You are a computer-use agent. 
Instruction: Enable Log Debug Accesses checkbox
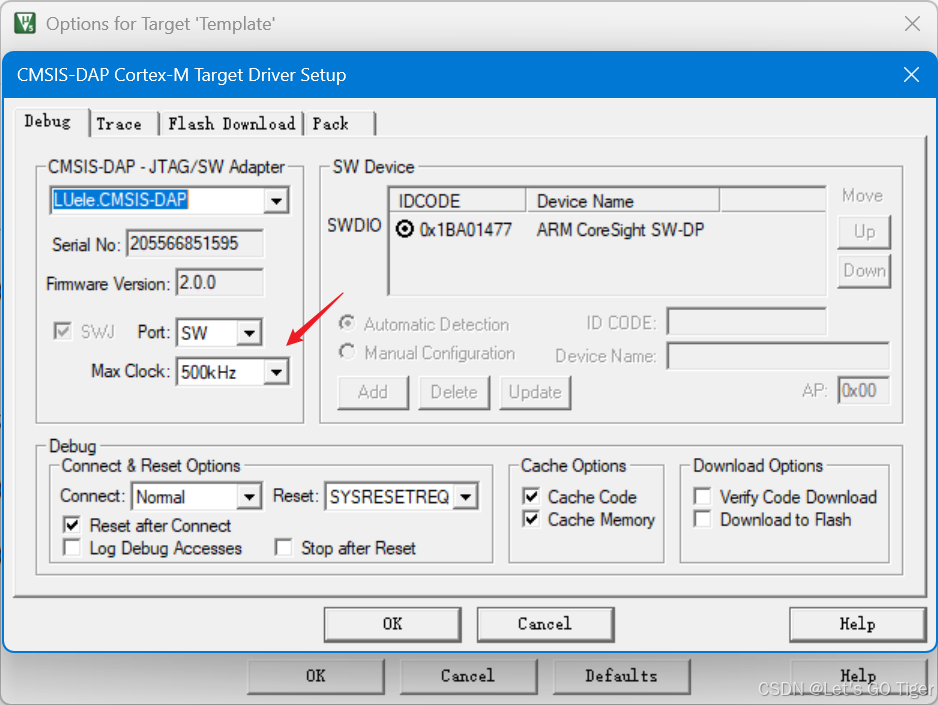pos(72,548)
